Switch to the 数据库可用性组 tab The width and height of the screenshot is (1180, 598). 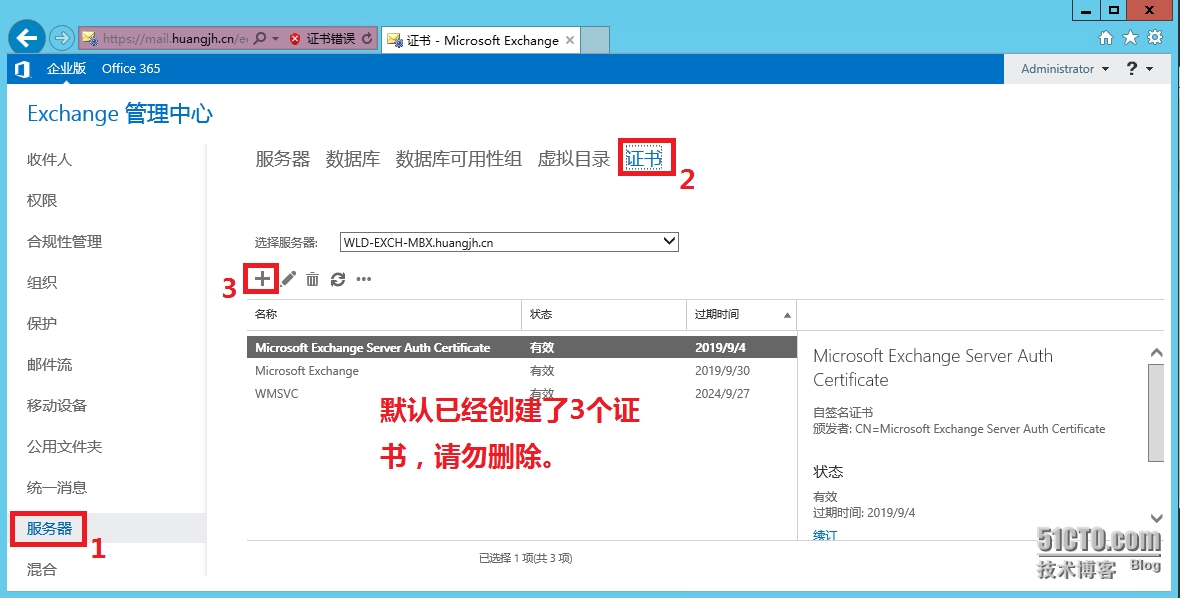coord(458,159)
